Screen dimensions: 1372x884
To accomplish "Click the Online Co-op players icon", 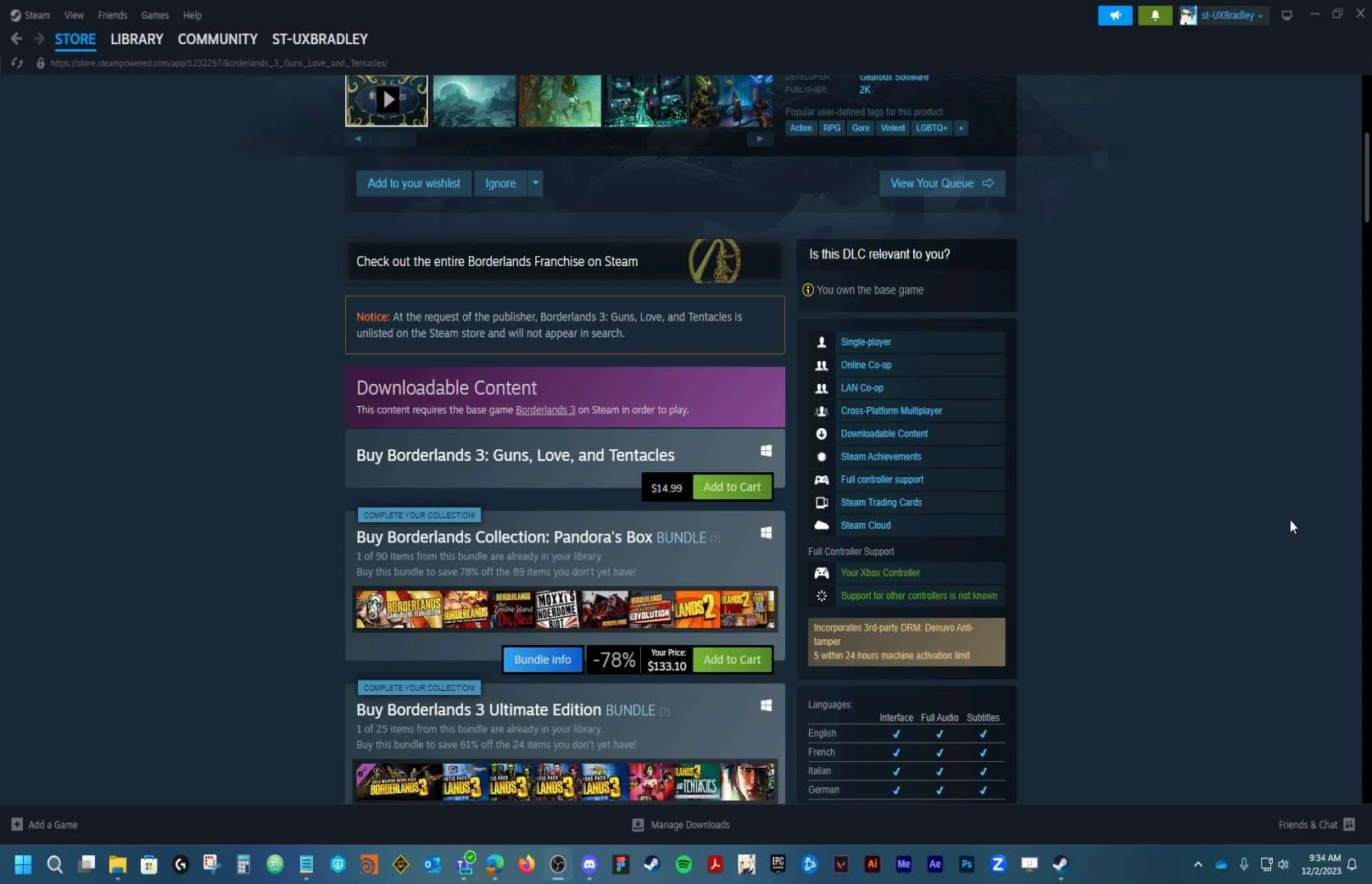I will 821,365.
